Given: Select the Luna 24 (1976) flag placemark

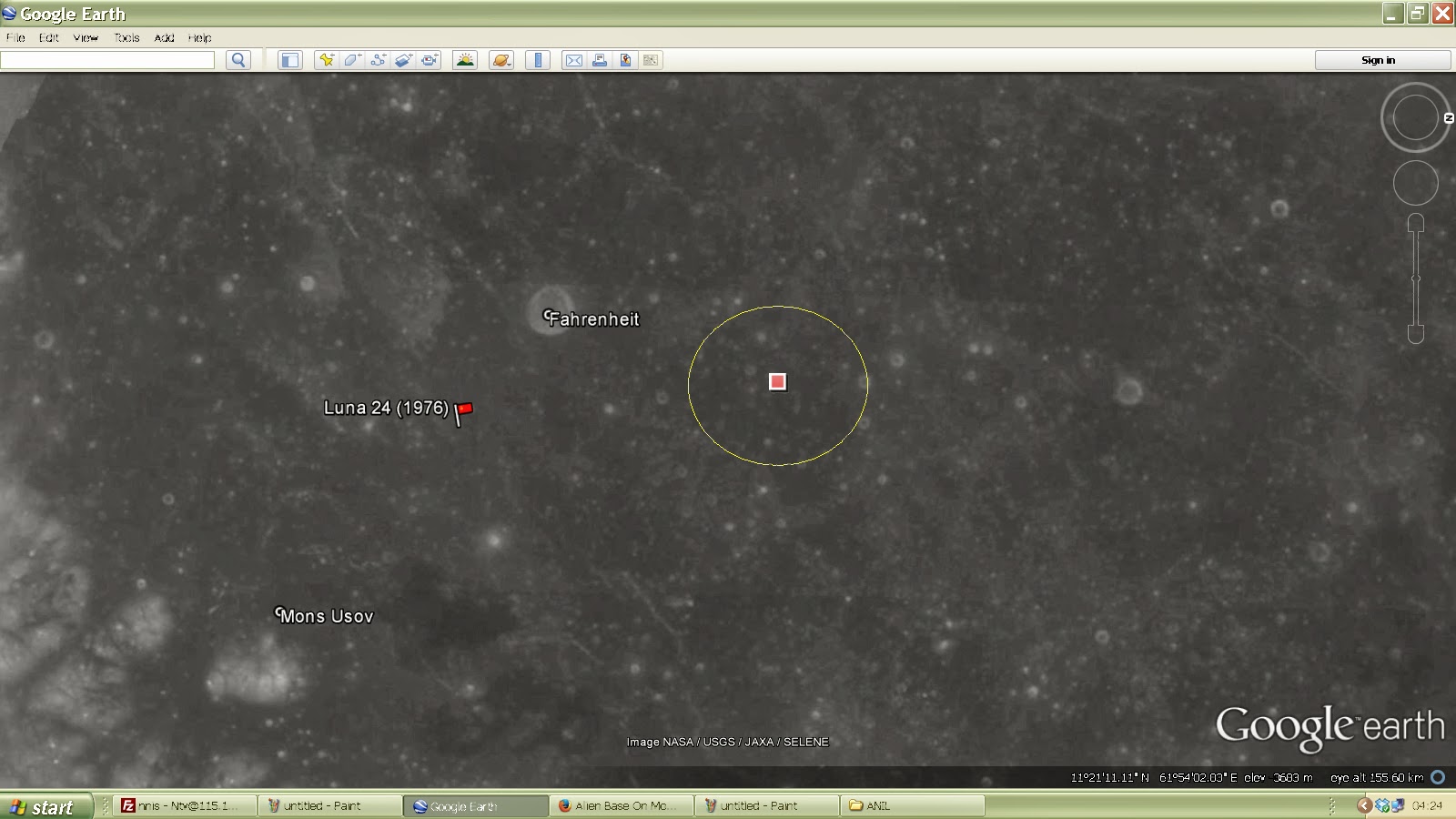Looking at the screenshot, I should pyautogui.click(x=463, y=412).
